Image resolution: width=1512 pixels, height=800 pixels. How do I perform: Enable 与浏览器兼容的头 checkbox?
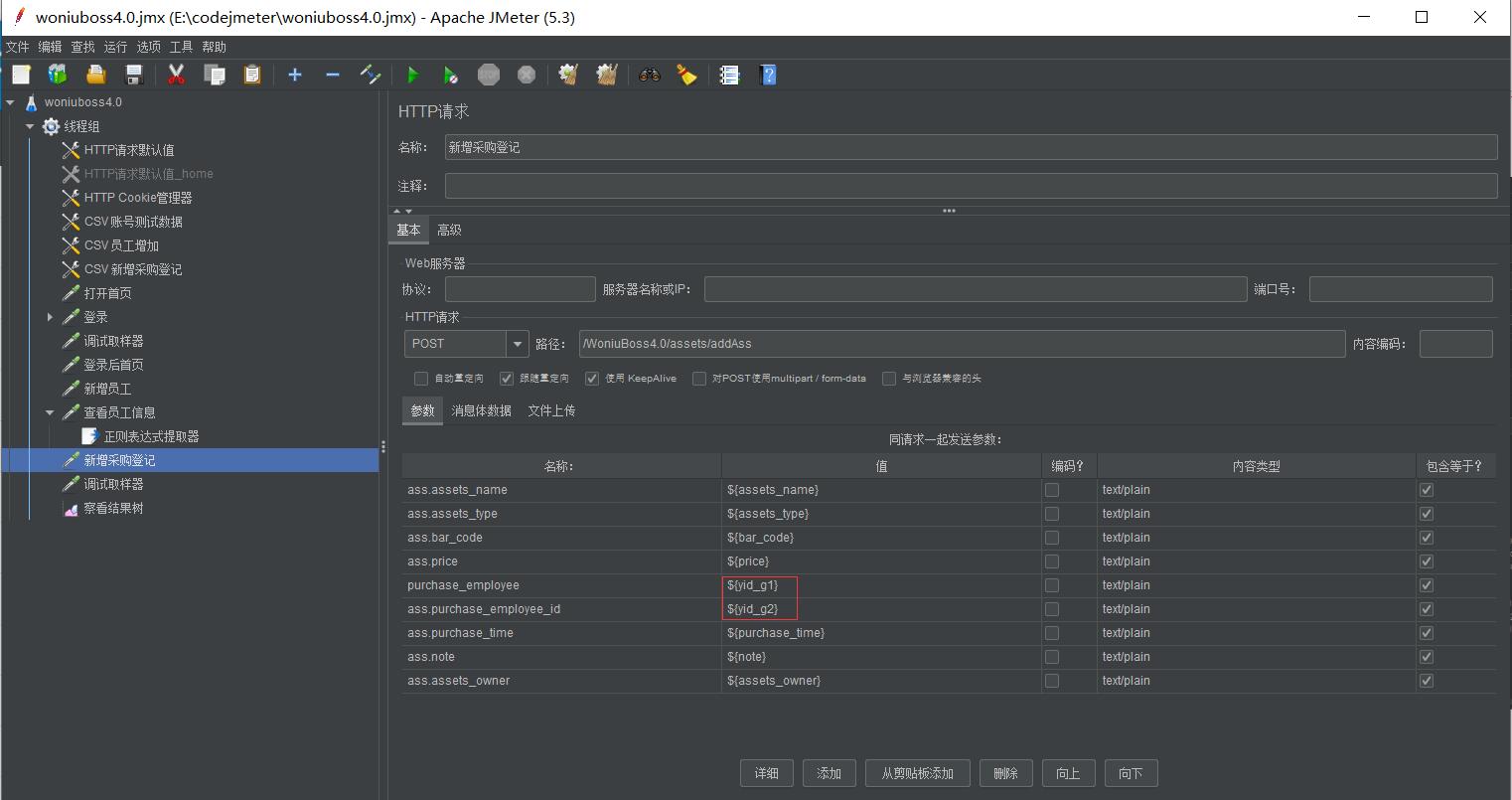[889, 379]
